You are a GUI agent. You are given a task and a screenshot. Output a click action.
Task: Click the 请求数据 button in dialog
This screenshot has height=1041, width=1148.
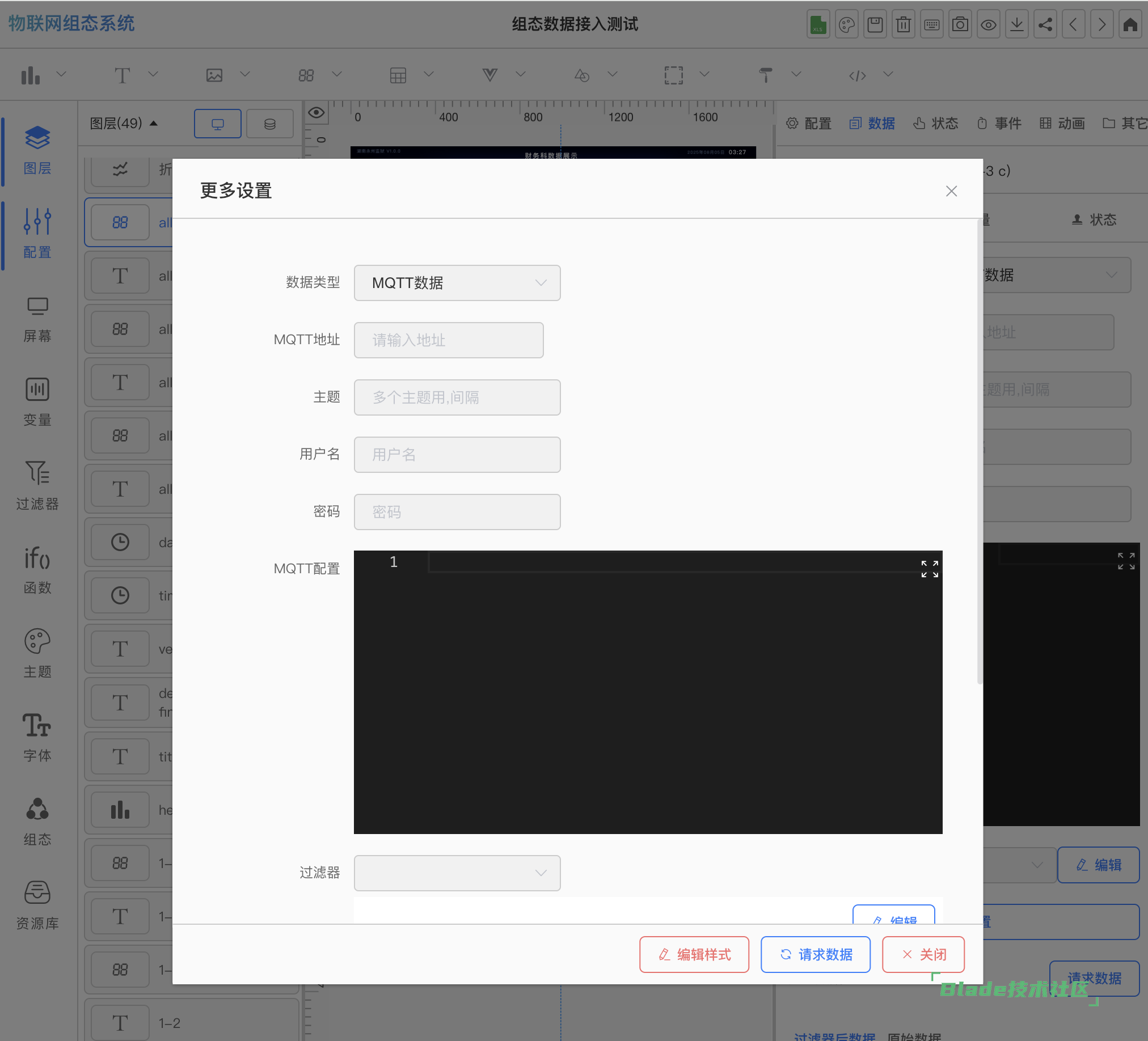click(816, 954)
